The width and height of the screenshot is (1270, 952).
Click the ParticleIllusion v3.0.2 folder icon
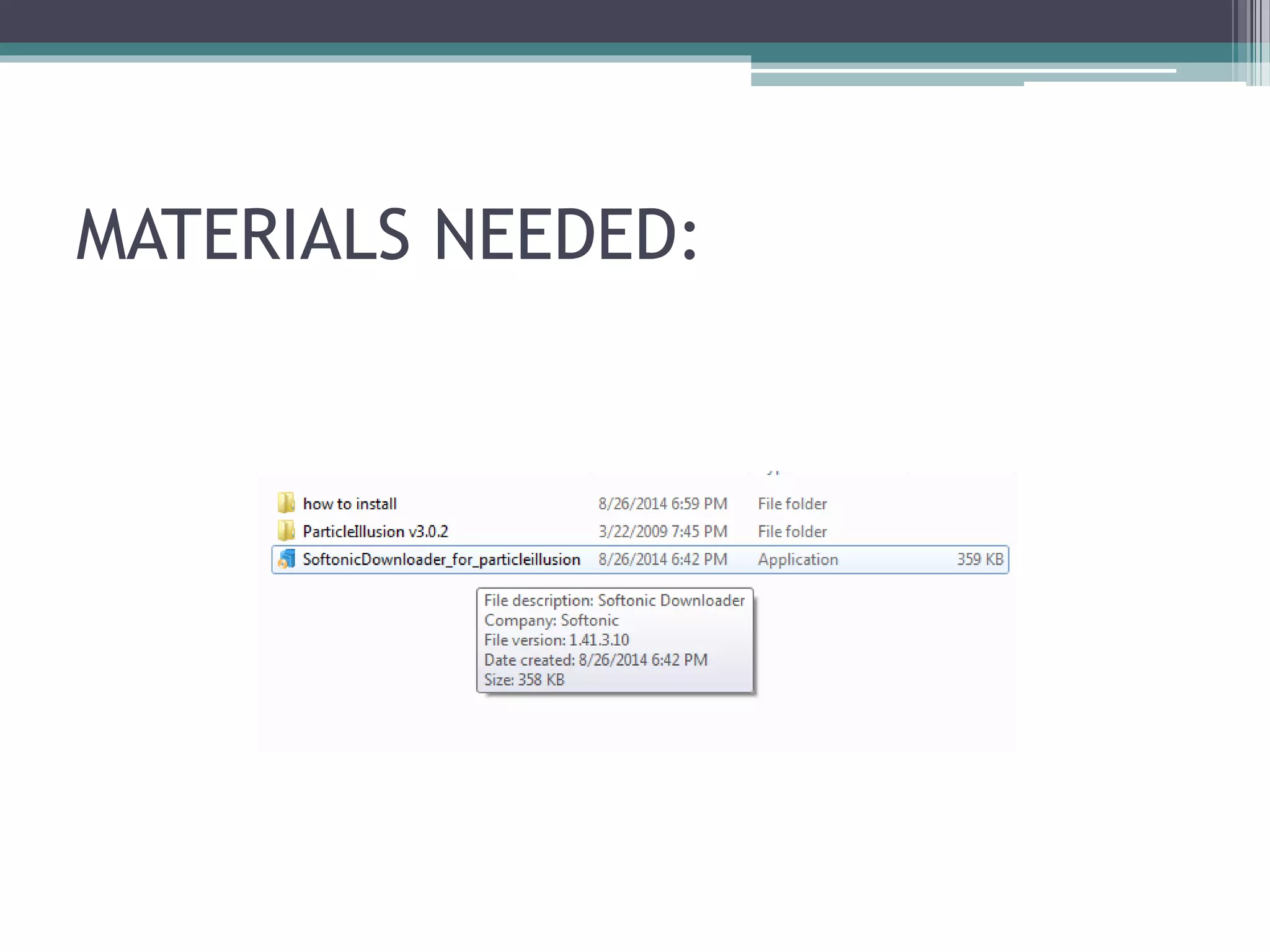(x=286, y=531)
